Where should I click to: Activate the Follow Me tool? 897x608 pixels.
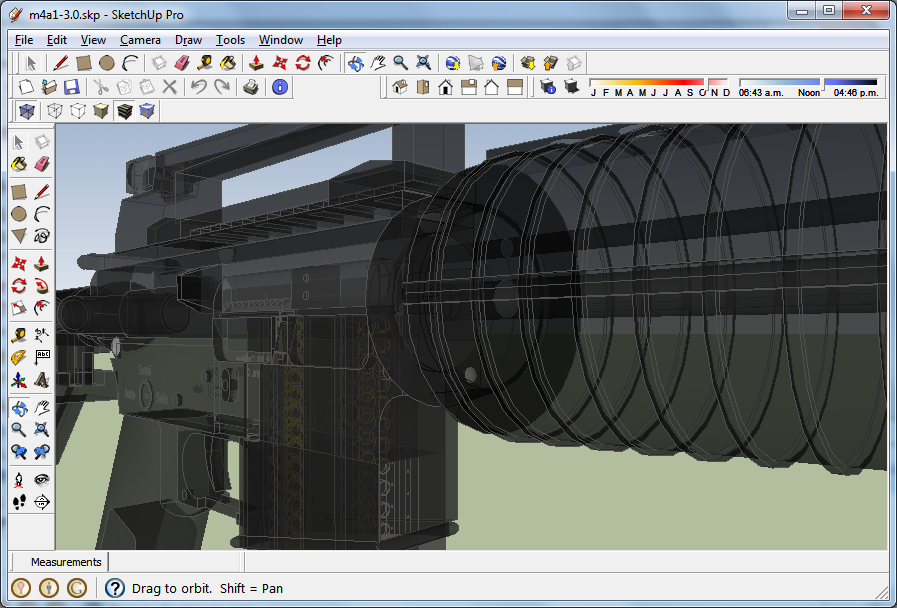[x=42, y=285]
